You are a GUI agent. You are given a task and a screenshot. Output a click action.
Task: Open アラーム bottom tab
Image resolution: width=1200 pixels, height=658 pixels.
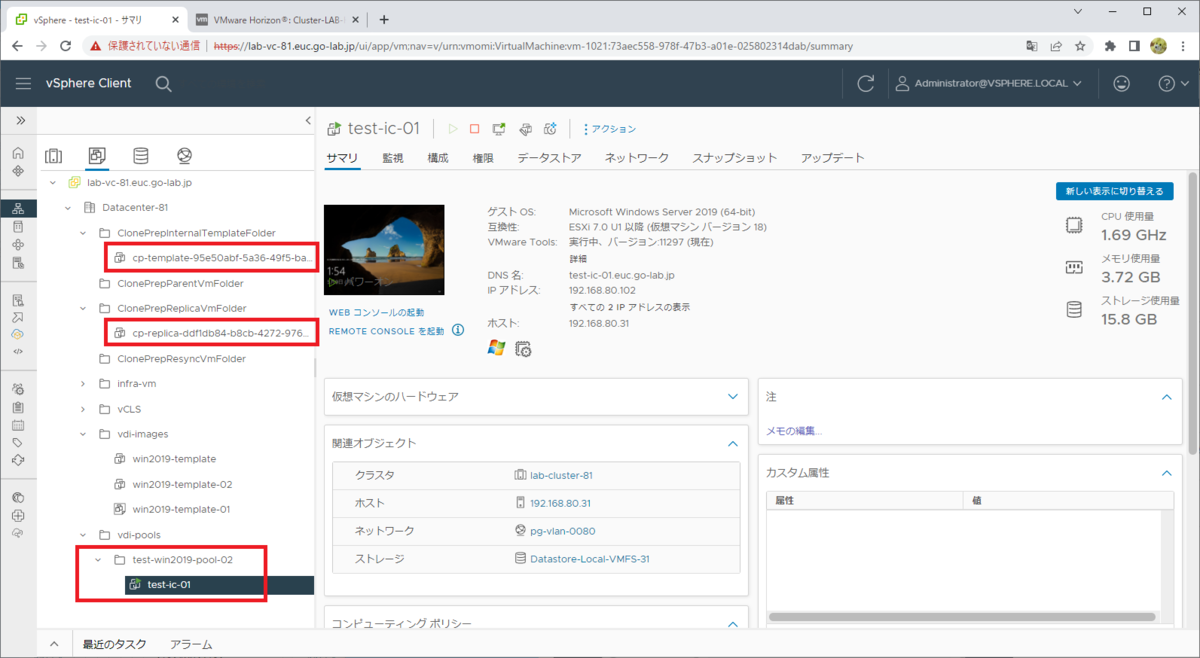[x=191, y=645]
